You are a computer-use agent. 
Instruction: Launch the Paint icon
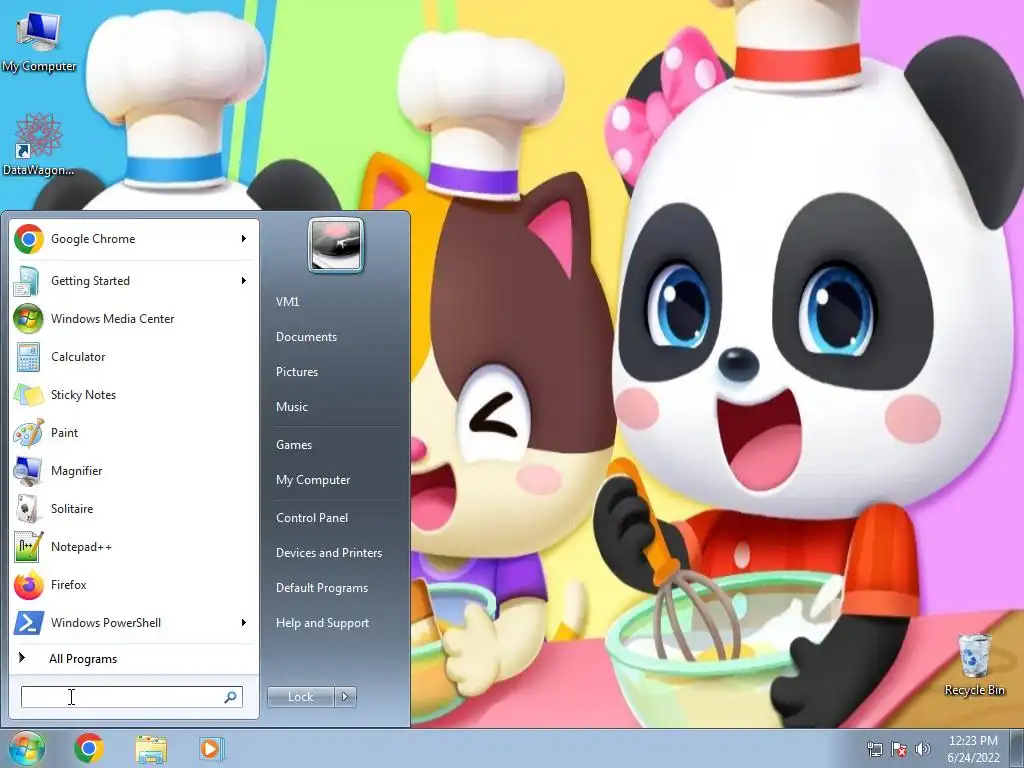[28, 433]
